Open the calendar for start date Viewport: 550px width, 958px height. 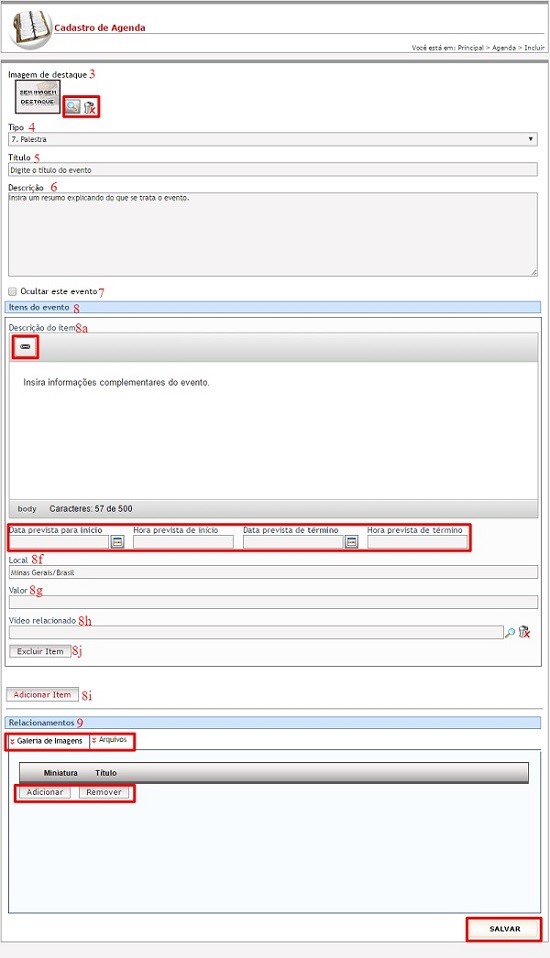(x=117, y=542)
